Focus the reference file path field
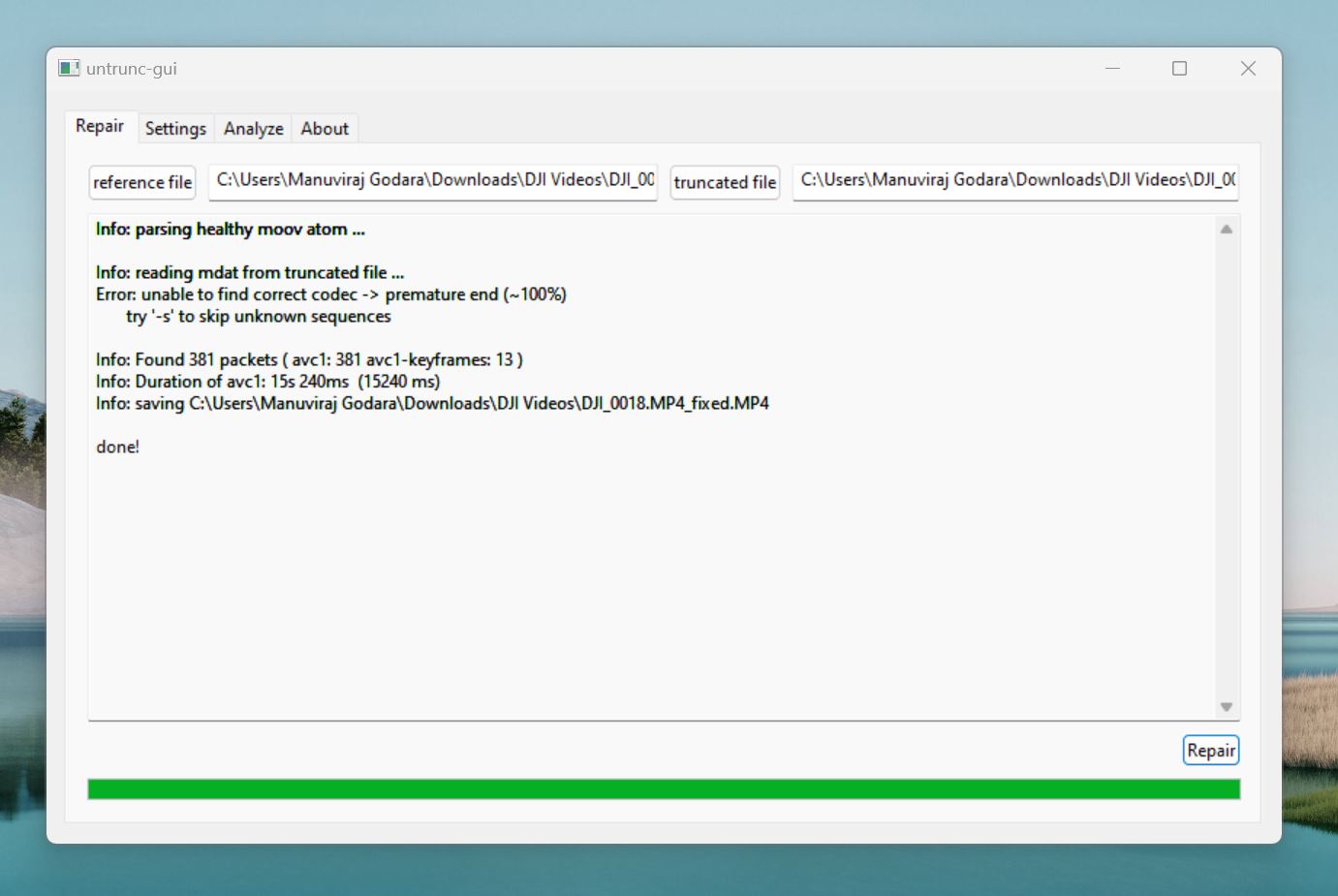1338x896 pixels. 433,181
